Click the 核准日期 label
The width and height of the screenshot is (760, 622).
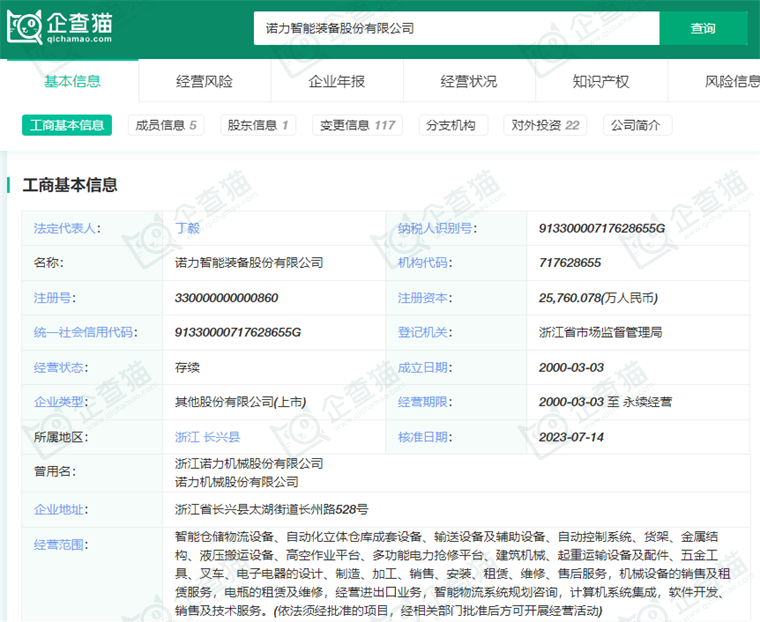pos(425,437)
